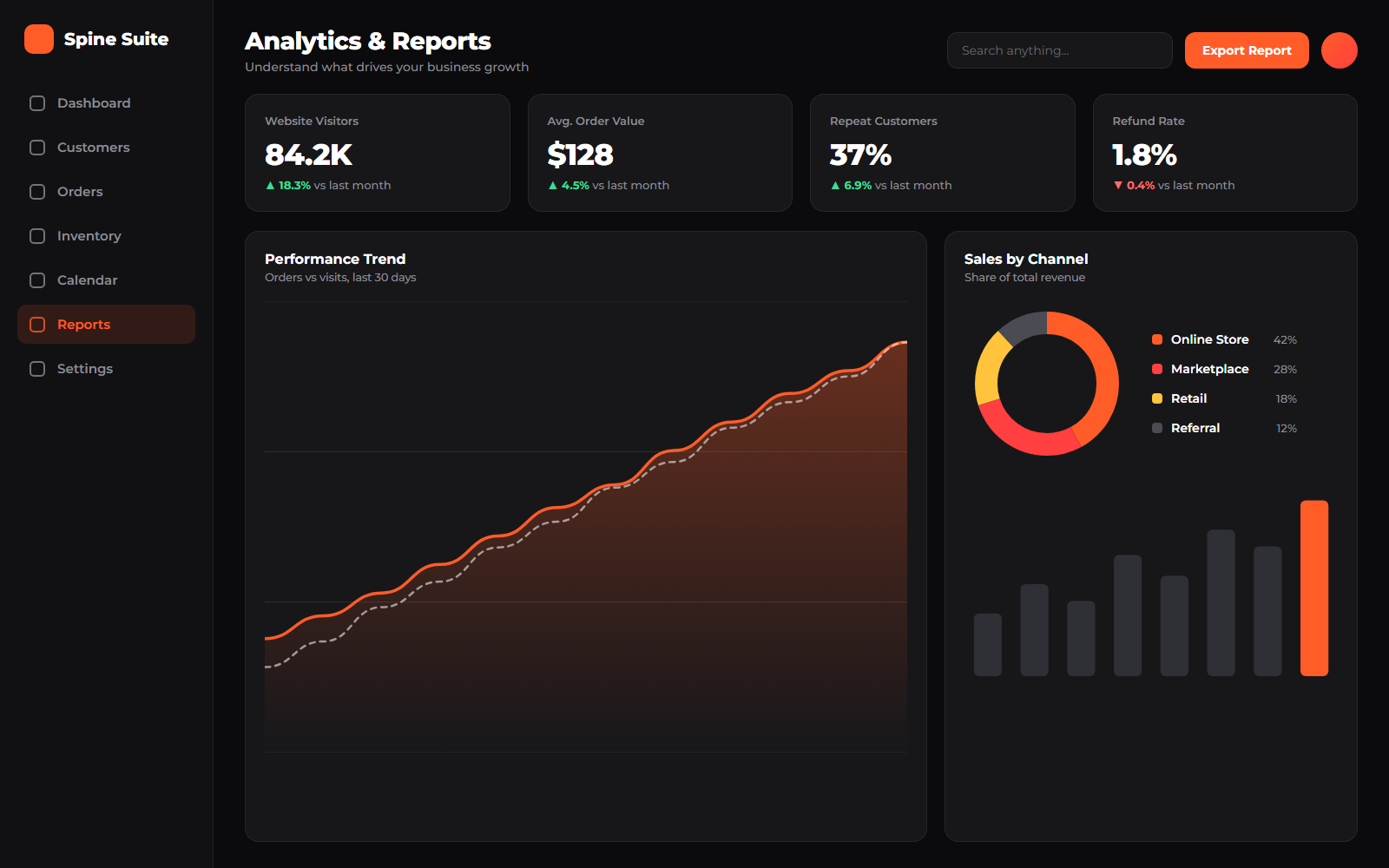
Task: Click the Spine Suite orange logo icon
Action: (39, 39)
